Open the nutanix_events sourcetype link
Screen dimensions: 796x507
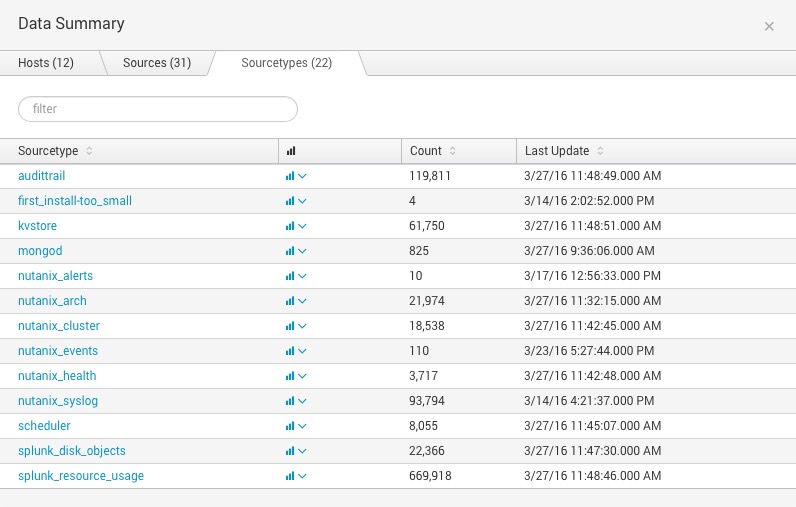tap(58, 351)
